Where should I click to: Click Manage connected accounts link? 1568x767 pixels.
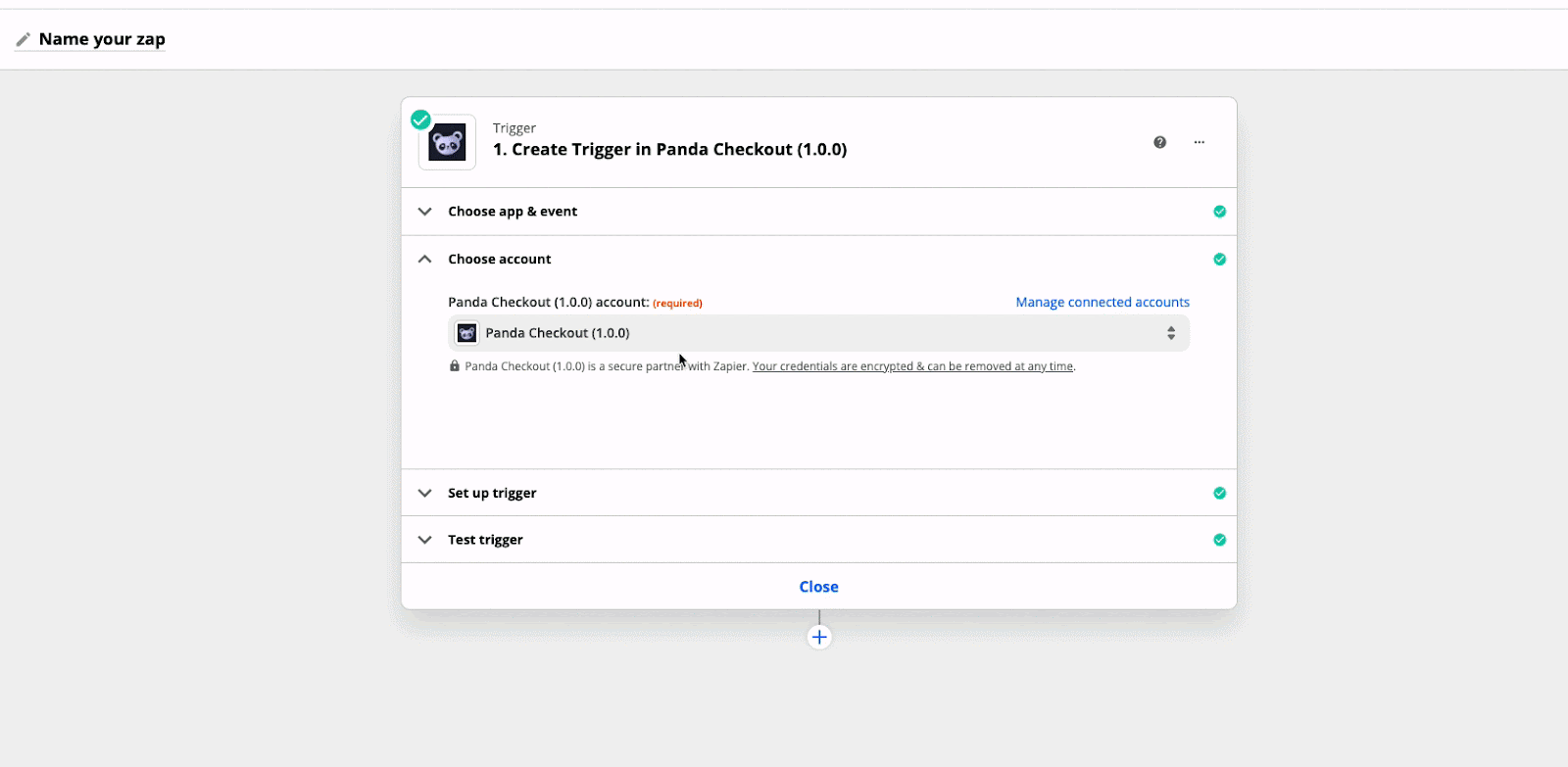1102,303
